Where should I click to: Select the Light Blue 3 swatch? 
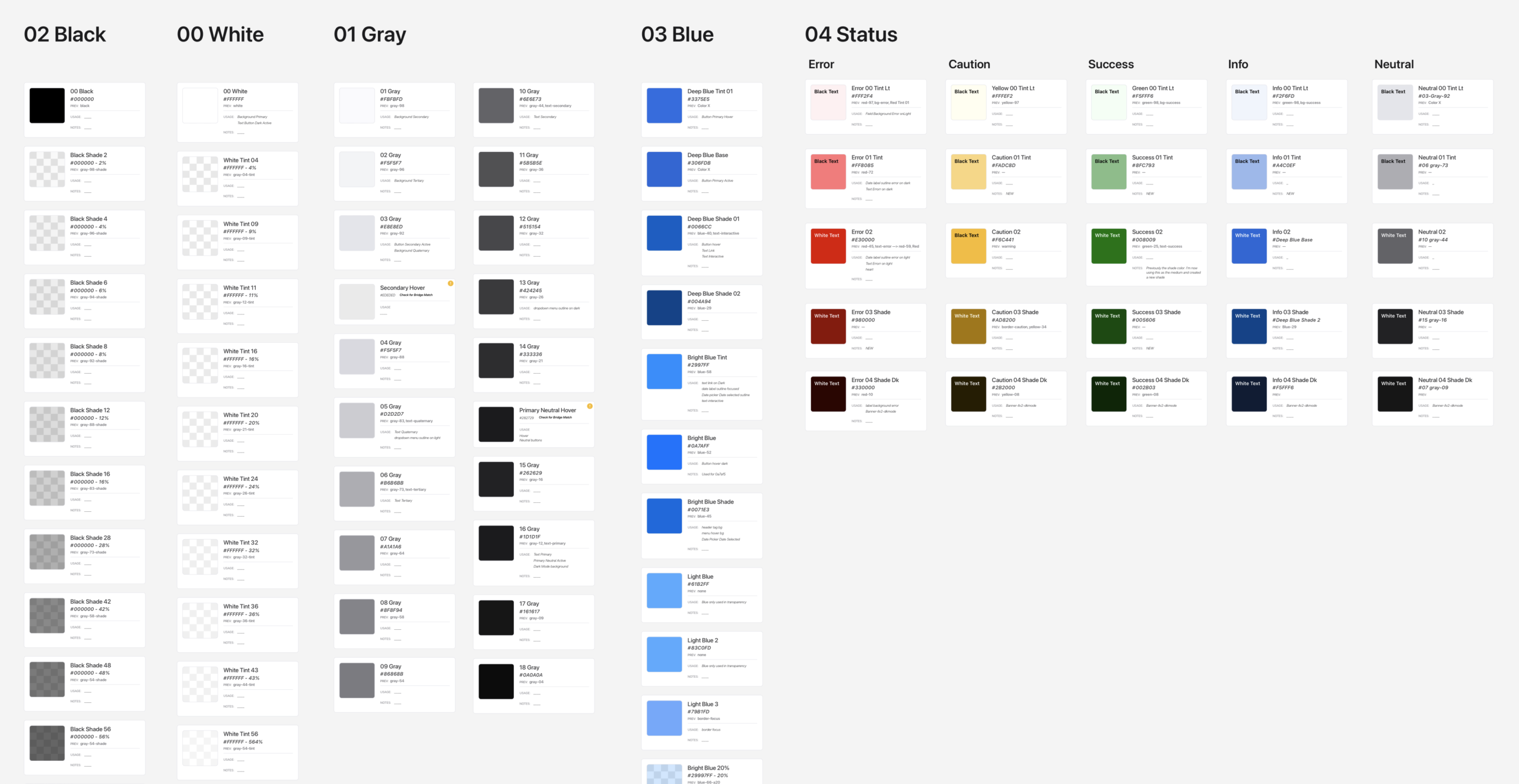[663, 718]
